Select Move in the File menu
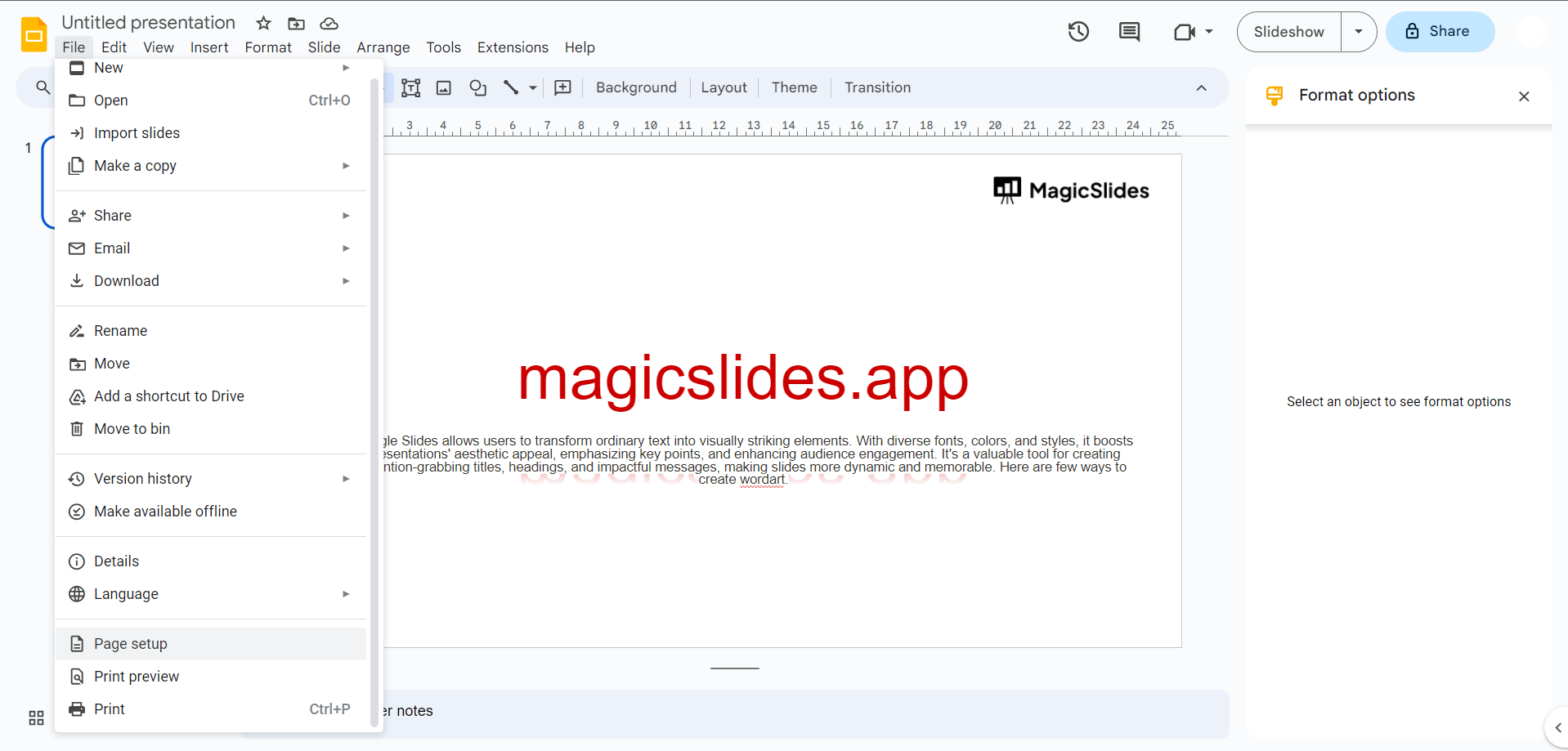This screenshot has height=751, width=1568. pos(211,364)
